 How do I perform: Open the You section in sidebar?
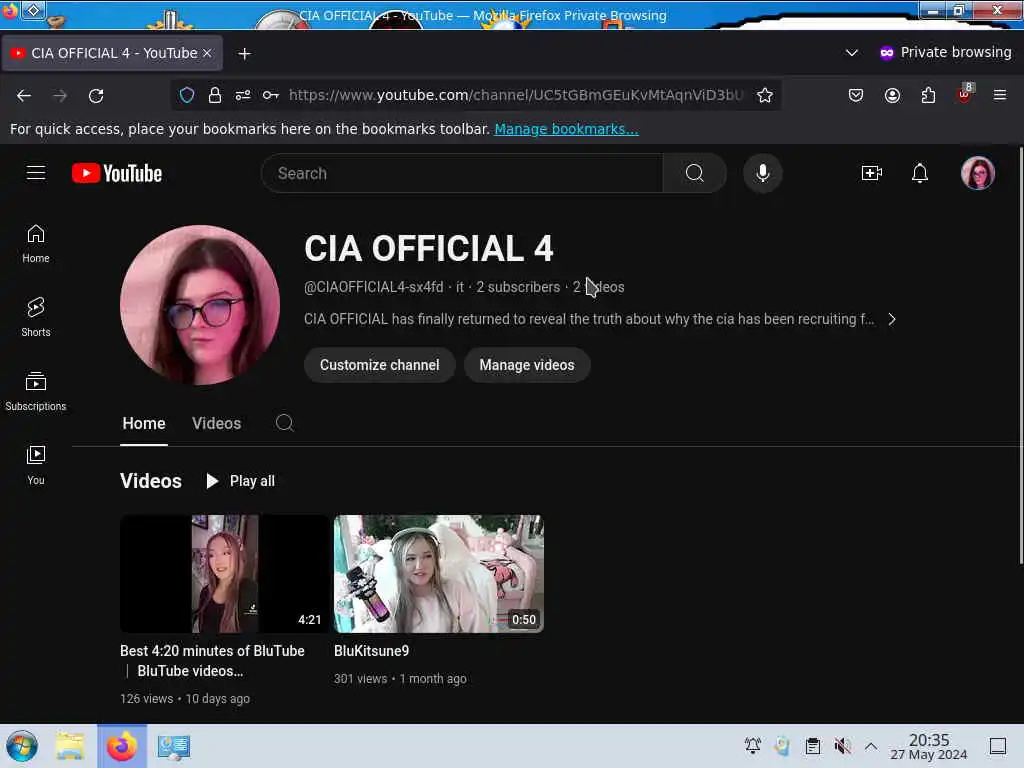point(36,465)
